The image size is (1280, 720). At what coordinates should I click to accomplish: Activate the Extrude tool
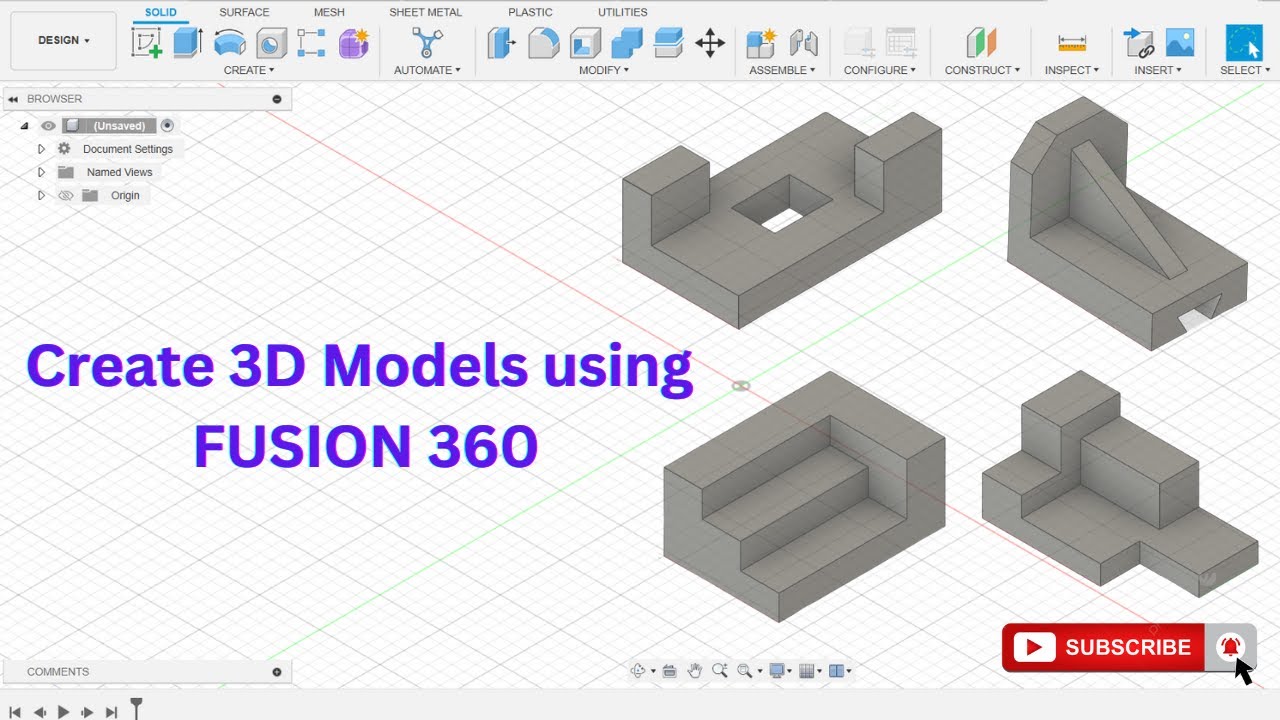tap(188, 43)
